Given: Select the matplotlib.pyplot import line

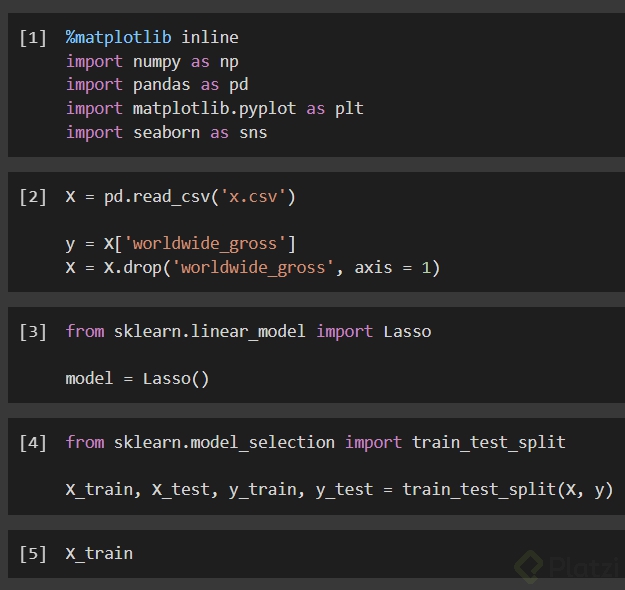Looking at the screenshot, I should click(214, 108).
